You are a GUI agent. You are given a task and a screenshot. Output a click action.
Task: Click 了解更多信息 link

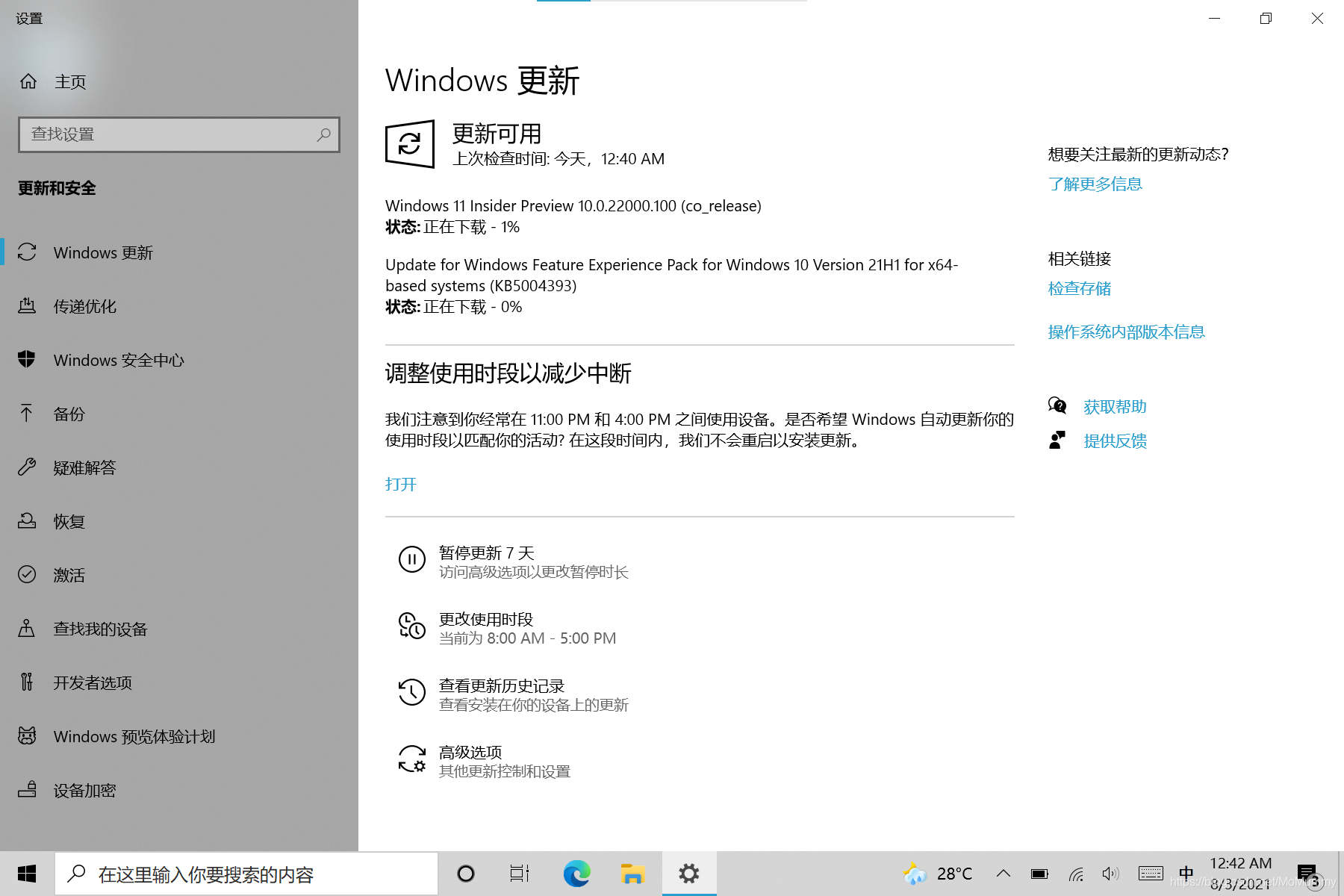pos(1095,184)
